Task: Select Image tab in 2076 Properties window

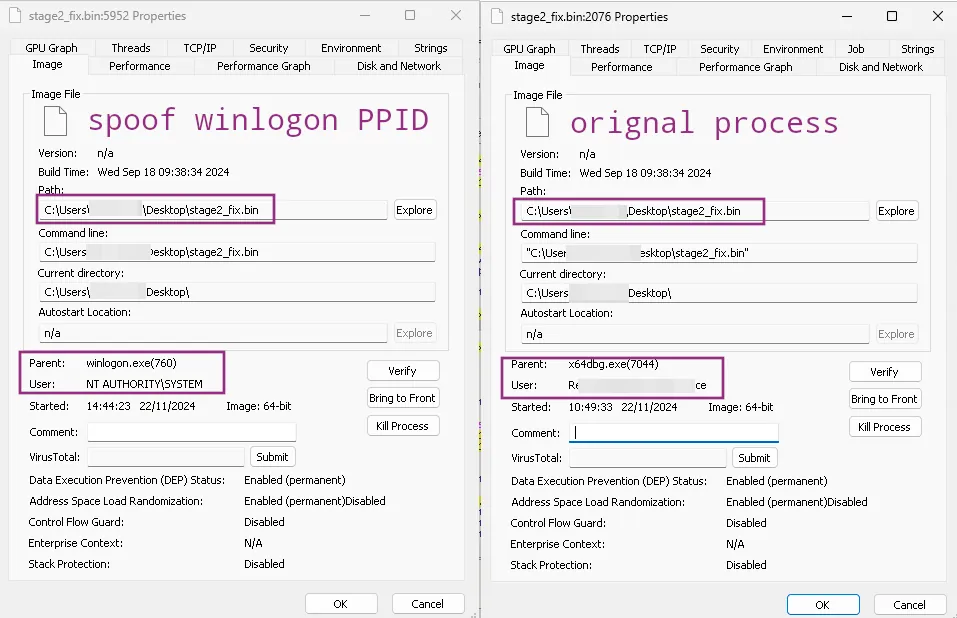Action: pyautogui.click(x=529, y=66)
